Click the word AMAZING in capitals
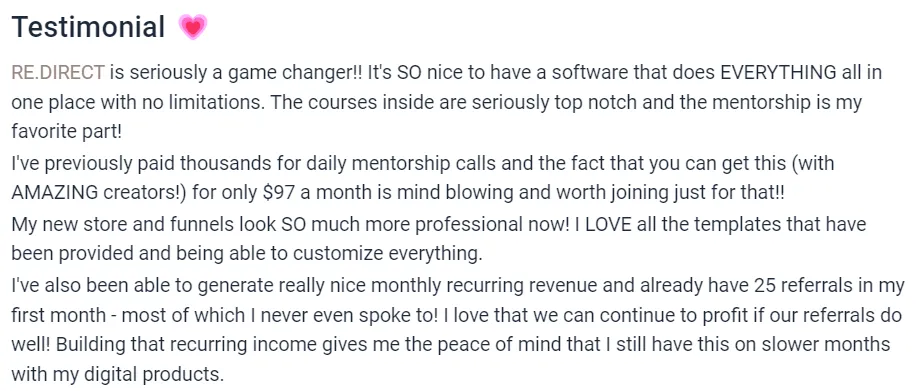 [x=52, y=193]
